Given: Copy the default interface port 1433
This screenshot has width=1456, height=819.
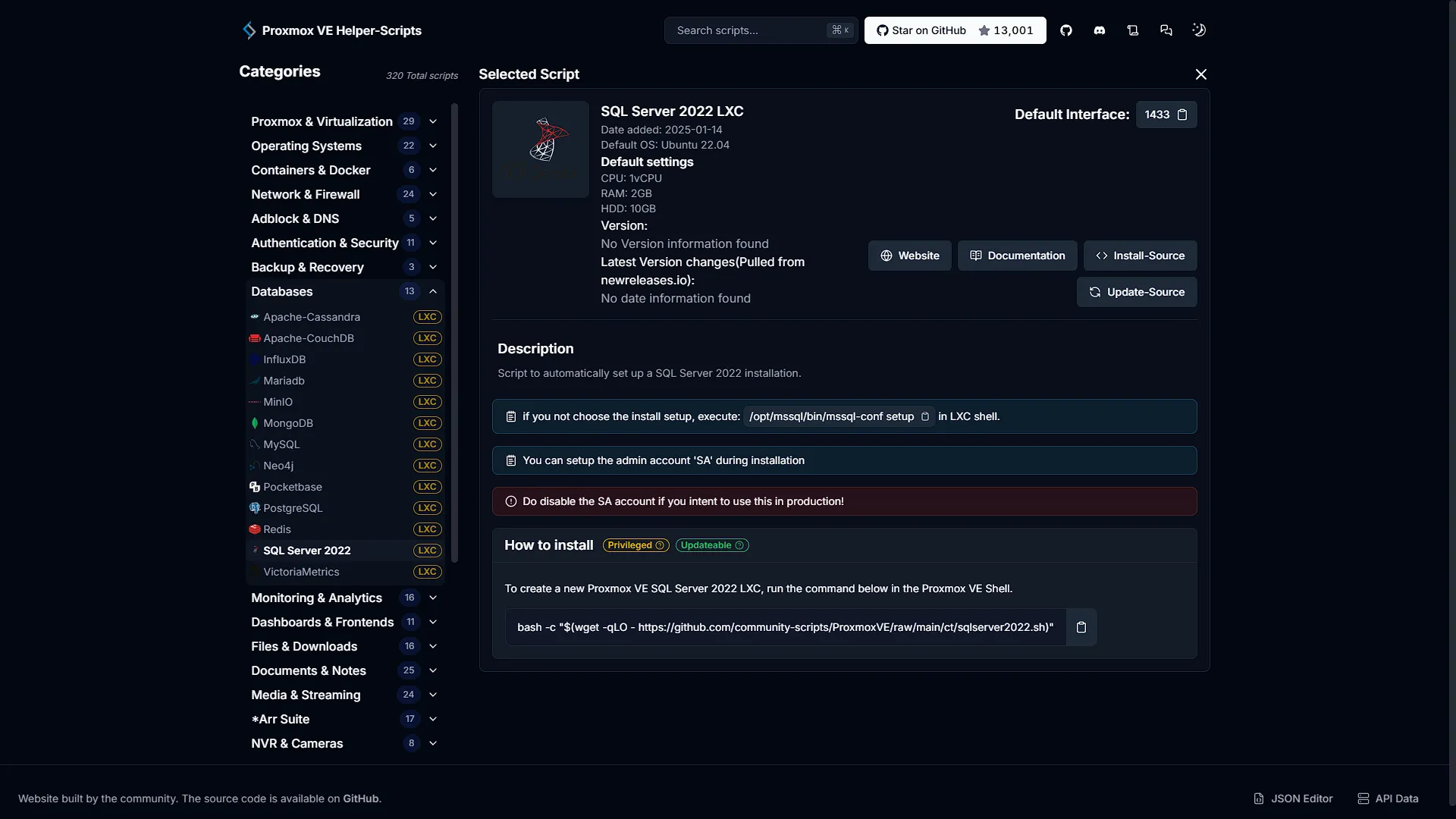Looking at the screenshot, I should (1182, 115).
